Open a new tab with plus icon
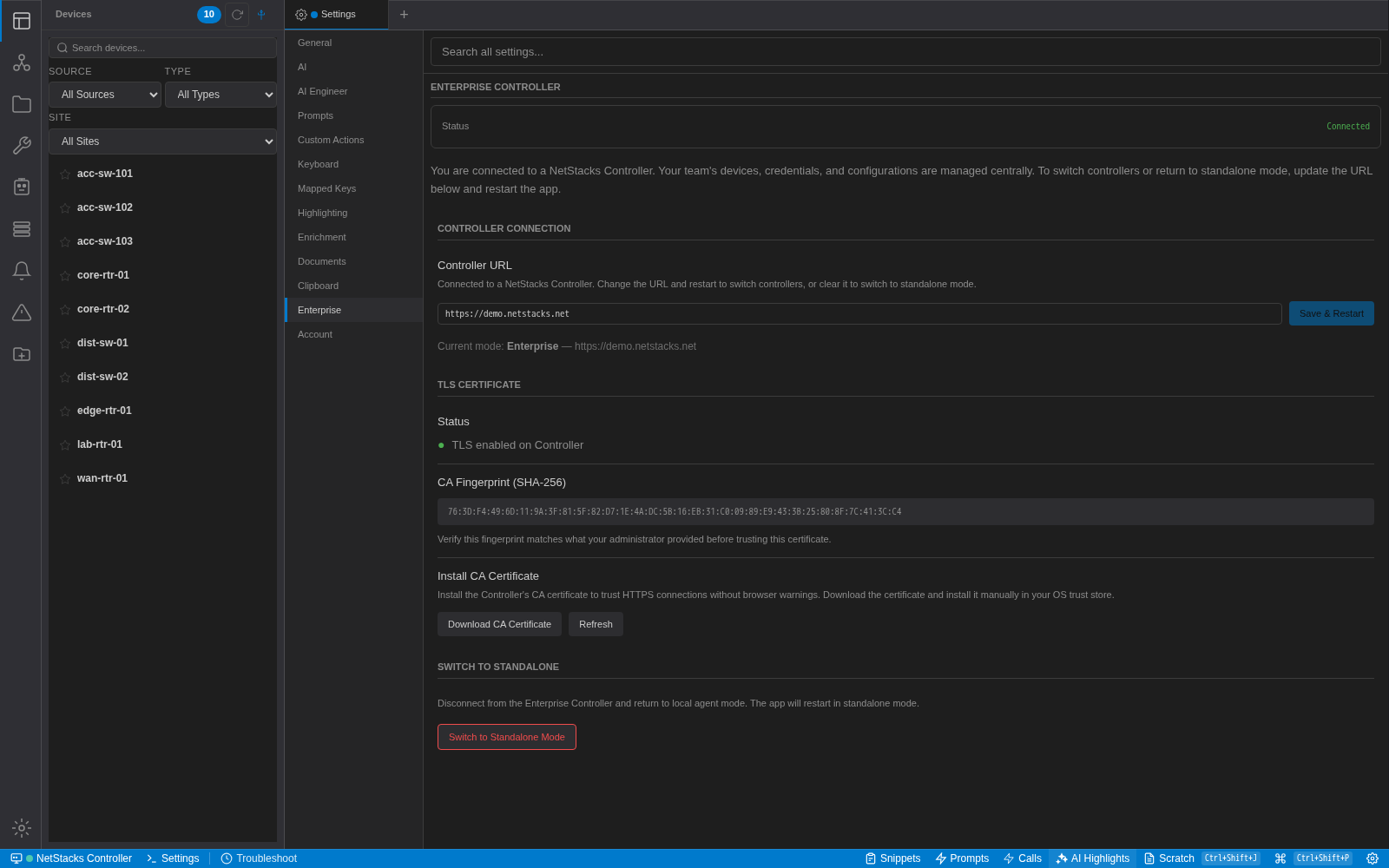This screenshot has height=868, width=1389. pos(404,15)
